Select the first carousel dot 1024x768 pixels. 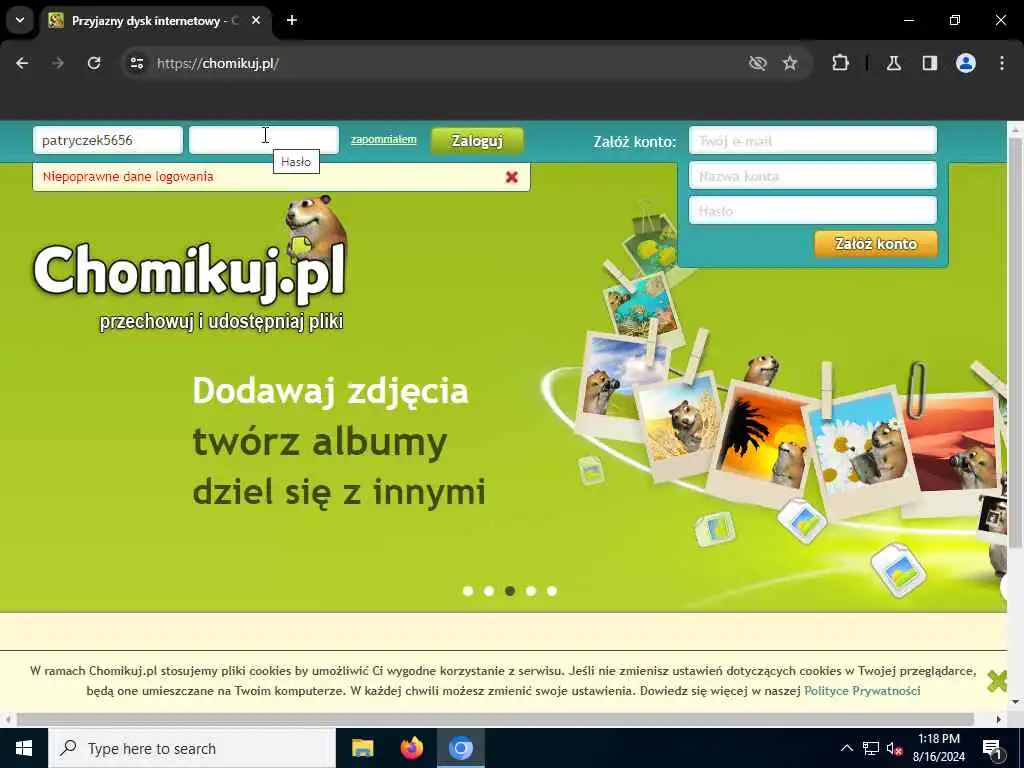click(x=468, y=591)
